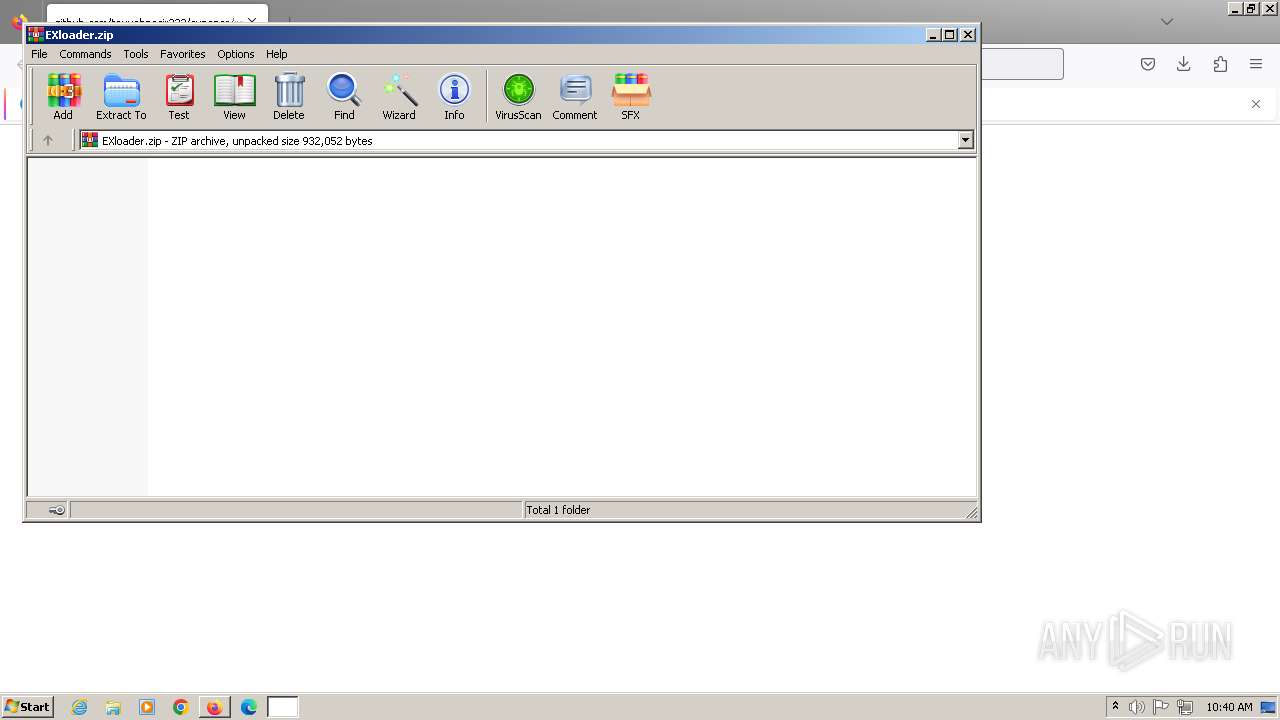Open the Options menu
The height and width of the screenshot is (720, 1280).
[236, 54]
